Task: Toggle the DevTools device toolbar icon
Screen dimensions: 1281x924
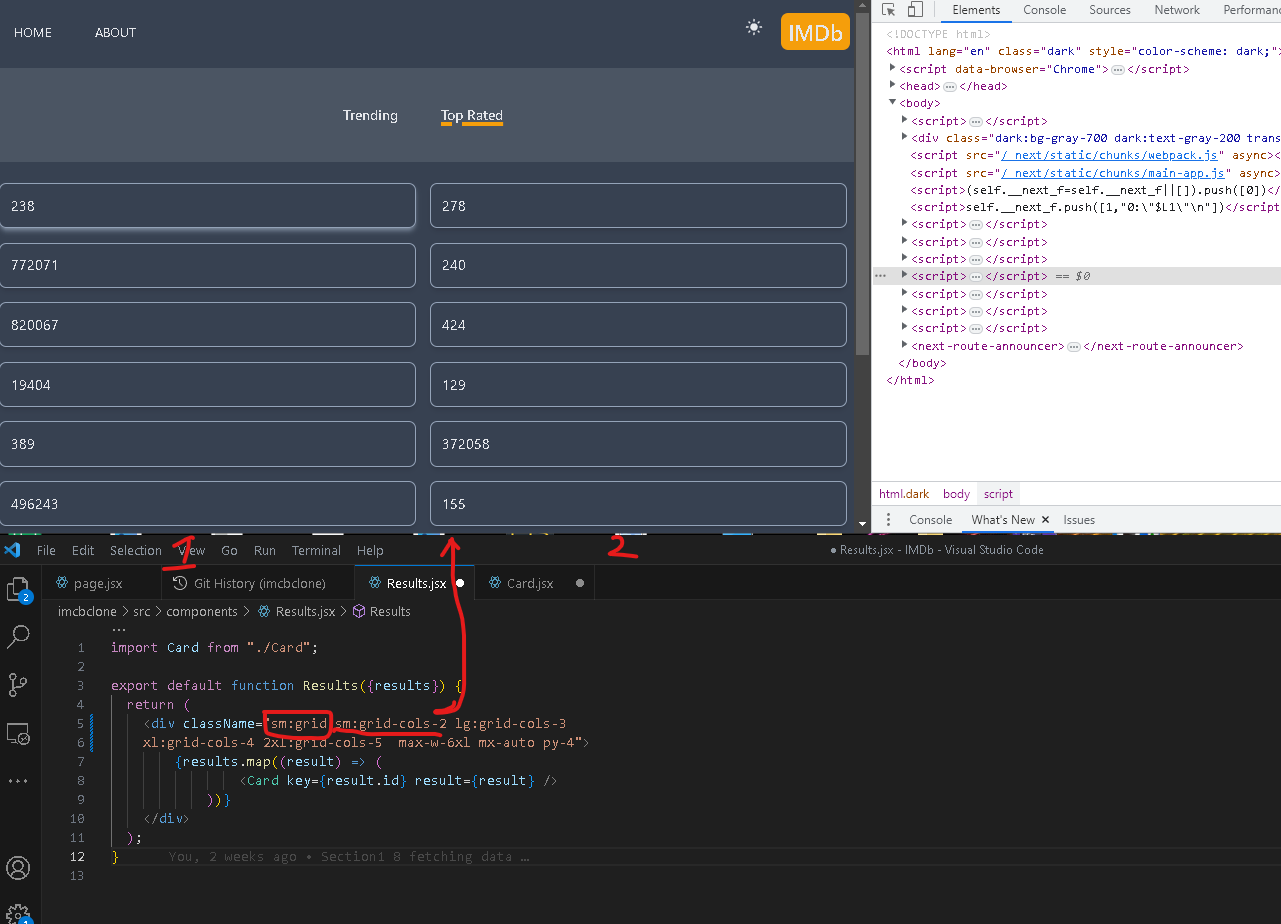Action: tap(914, 10)
